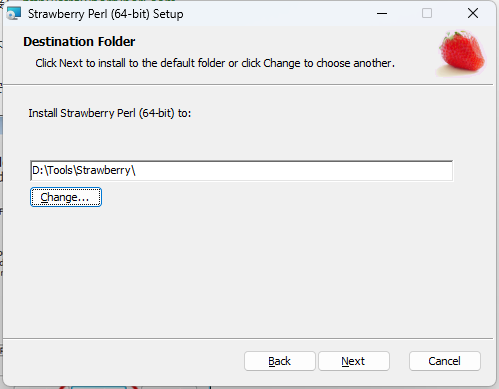
Task: Click the "Strawberry Perl (64-bit) Setup" title text
Action: pos(106,14)
